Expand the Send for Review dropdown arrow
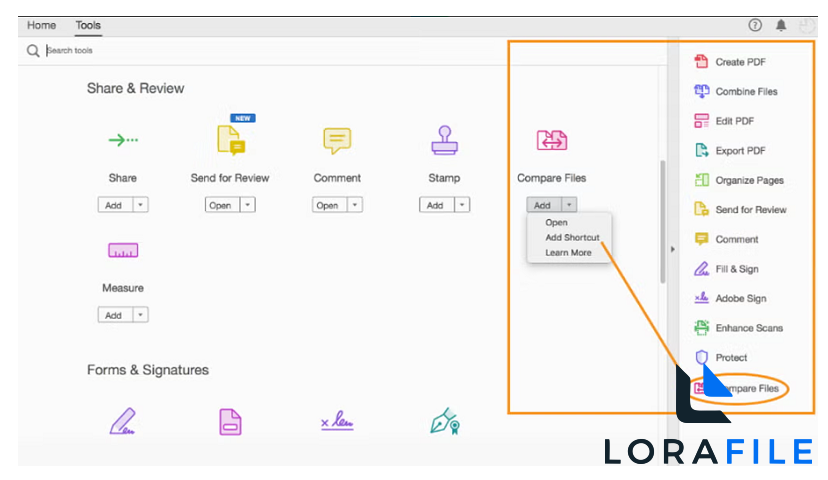 [x=248, y=205]
